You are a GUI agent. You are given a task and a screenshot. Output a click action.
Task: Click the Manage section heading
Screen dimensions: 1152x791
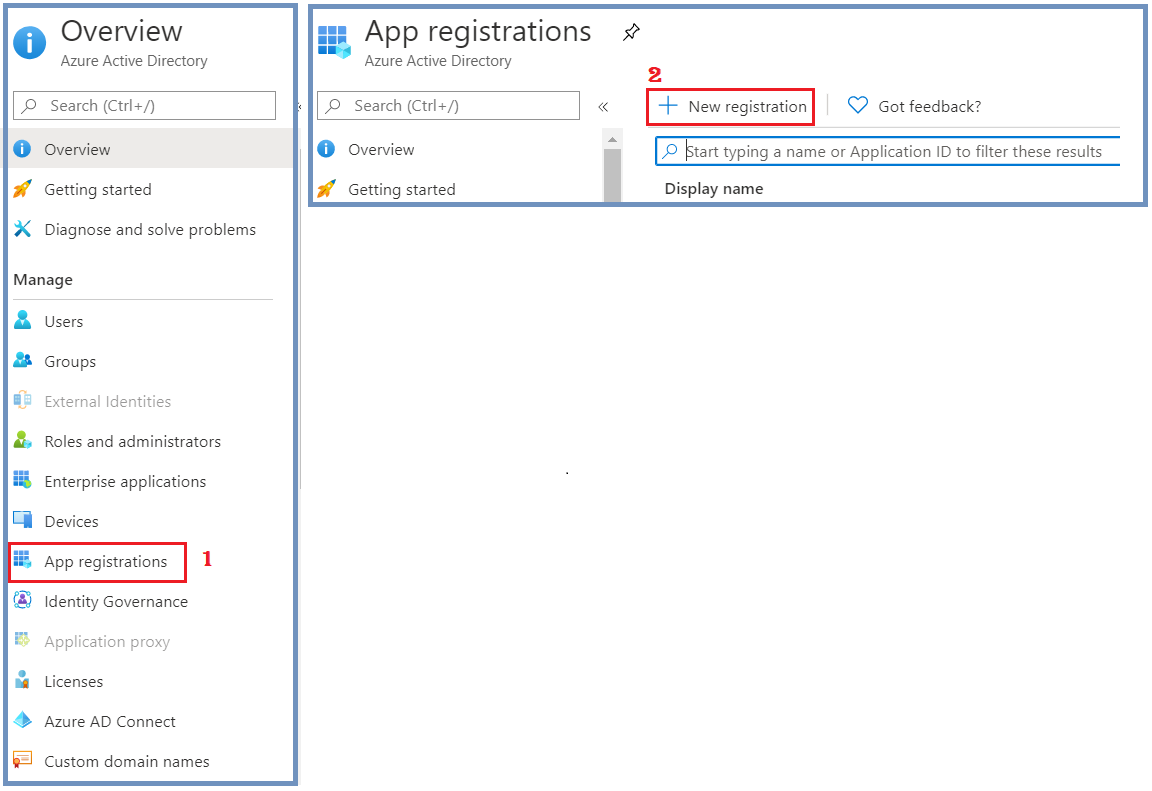tap(43, 279)
